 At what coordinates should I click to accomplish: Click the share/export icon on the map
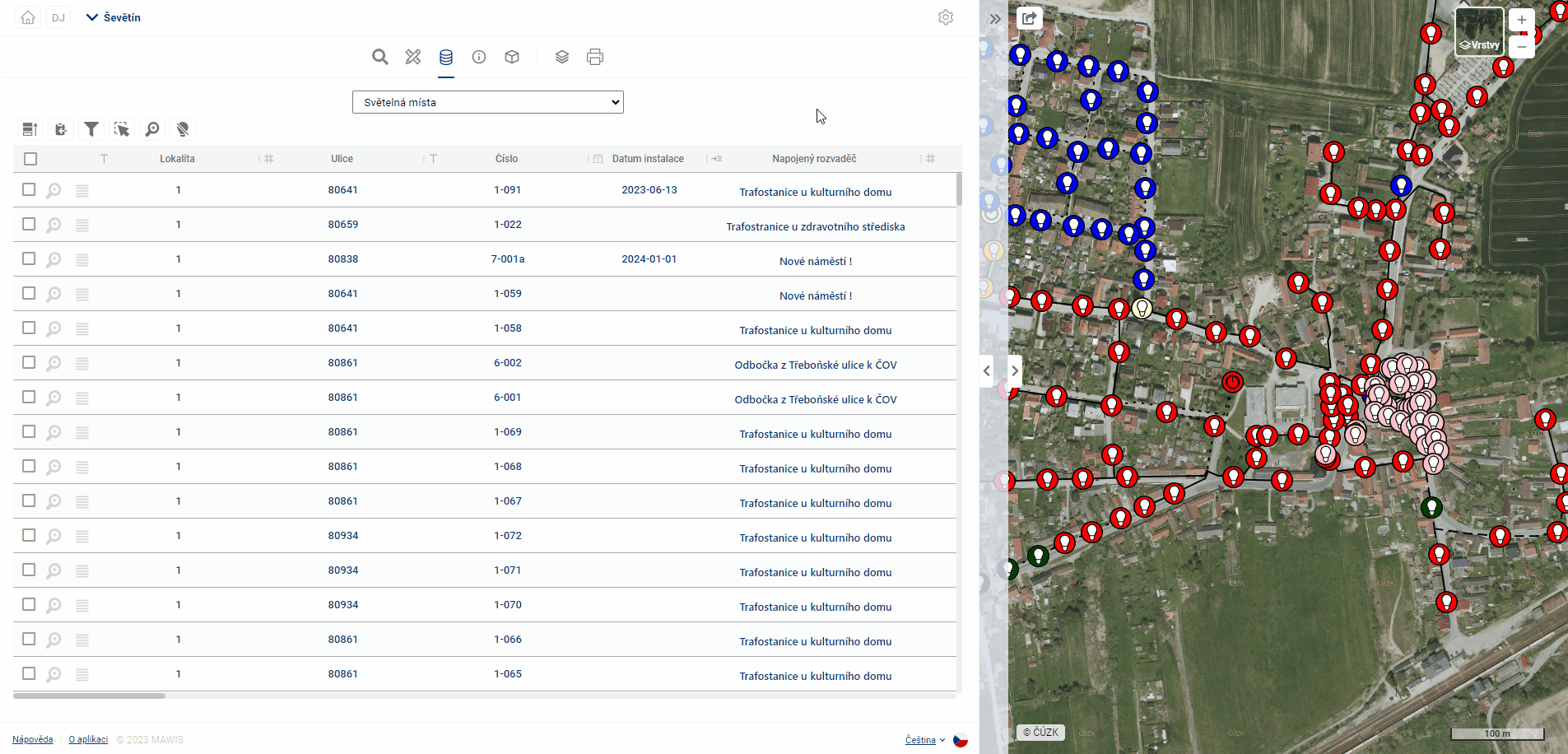pyautogui.click(x=1029, y=18)
